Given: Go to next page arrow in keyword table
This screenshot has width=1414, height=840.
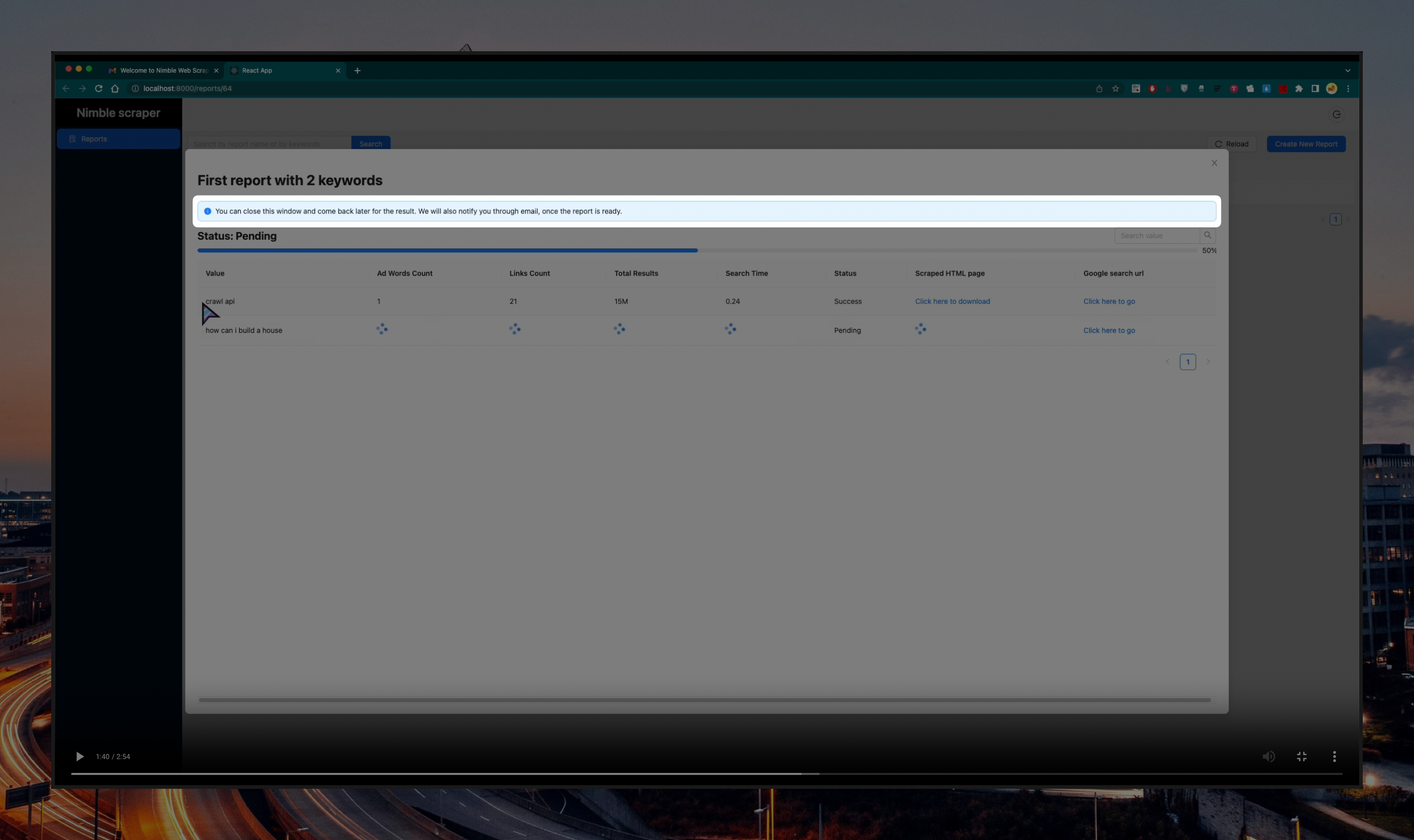Looking at the screenshot, I should coord(1208,362).
